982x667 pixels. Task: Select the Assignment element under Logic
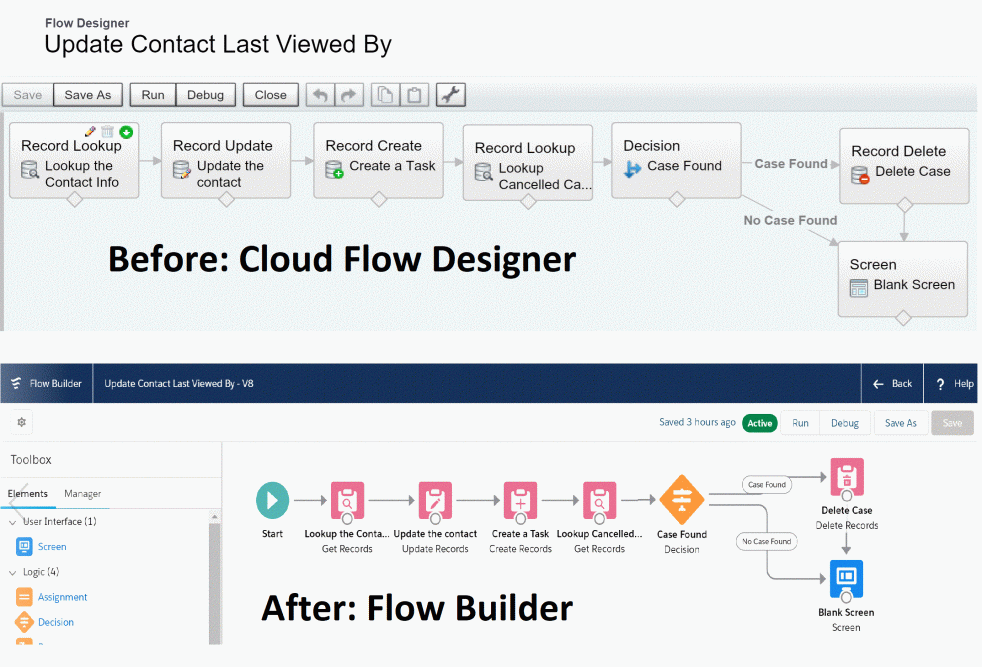click(62, 596)
